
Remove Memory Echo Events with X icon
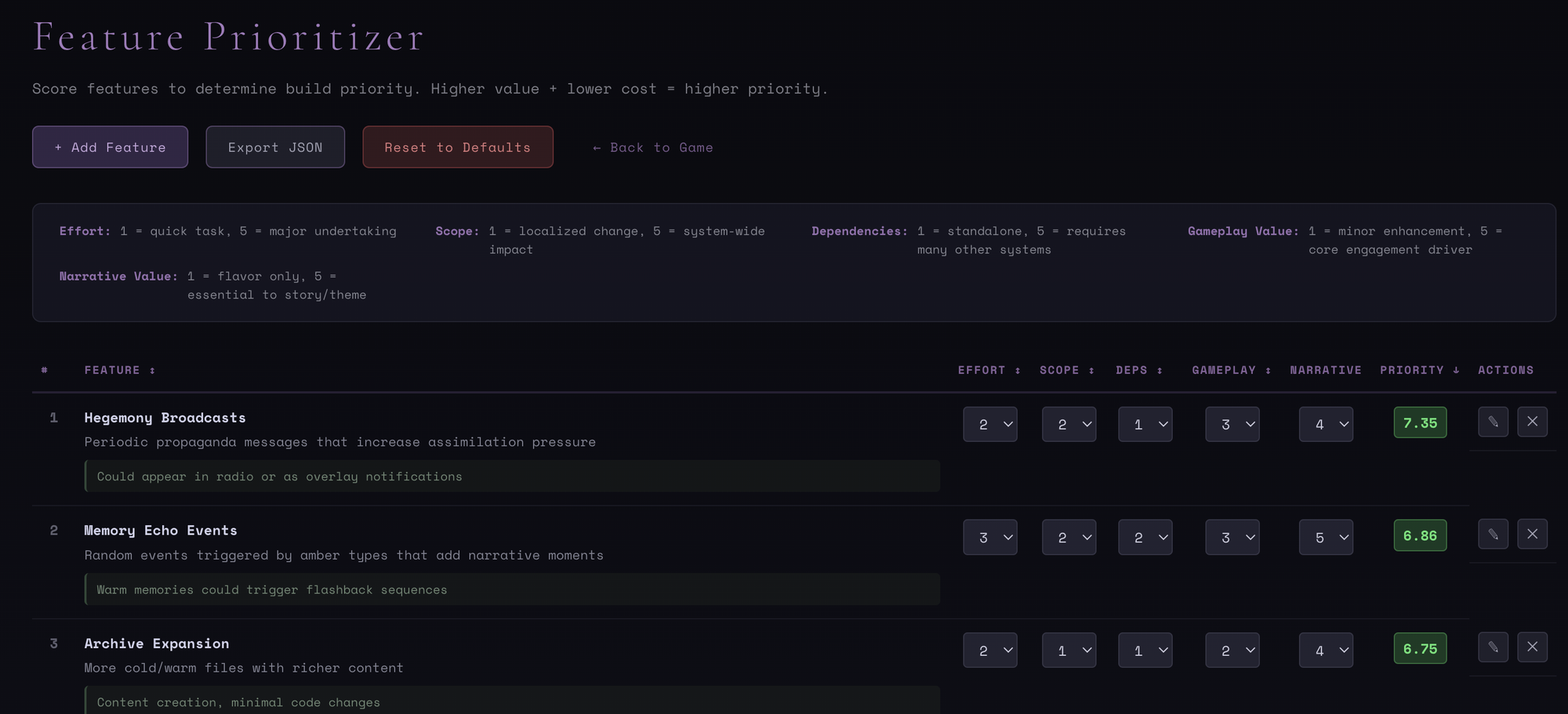point(1532,535)
